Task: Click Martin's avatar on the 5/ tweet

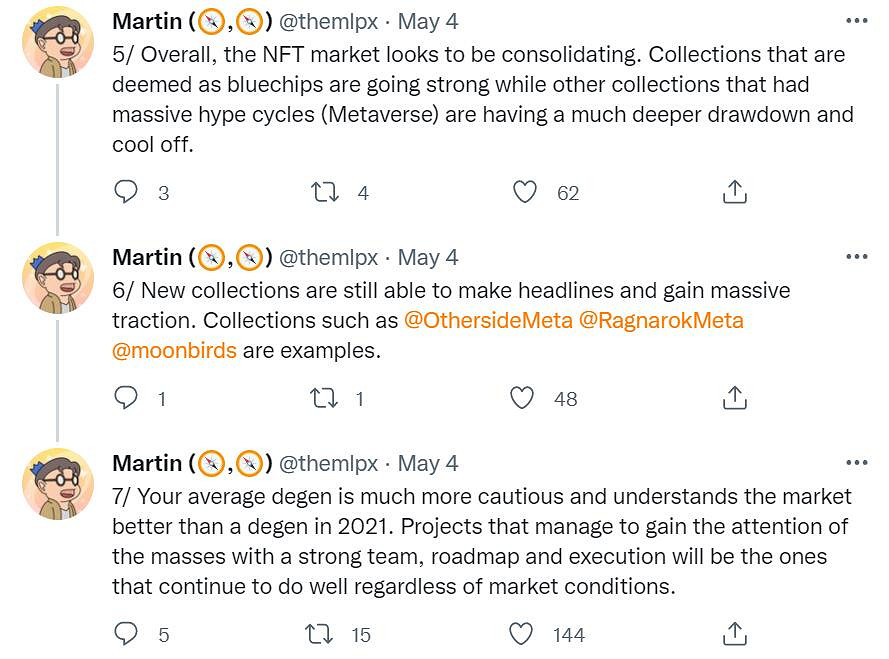Action: pos(58,47)
